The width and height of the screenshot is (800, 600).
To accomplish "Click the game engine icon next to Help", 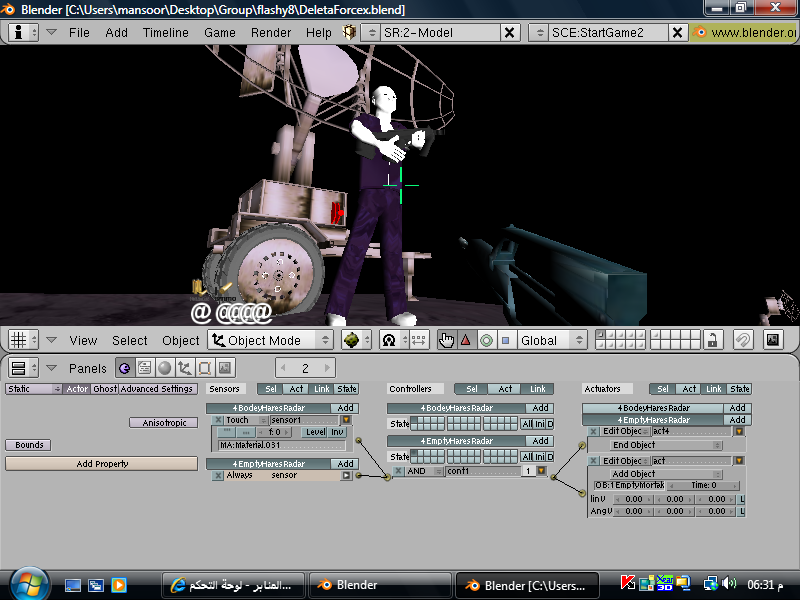I will [x=349, y=33].
